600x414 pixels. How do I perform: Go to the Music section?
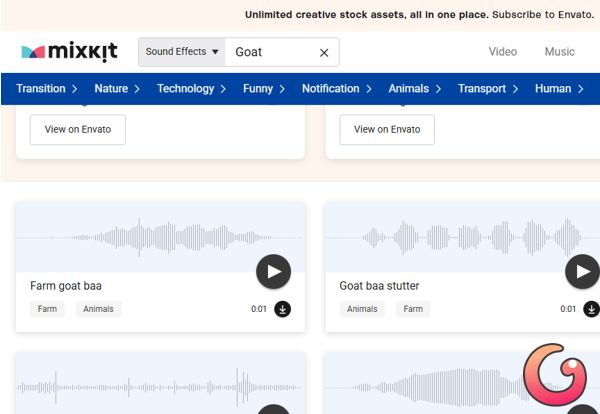pyautogui.click(x=559, y=52)
